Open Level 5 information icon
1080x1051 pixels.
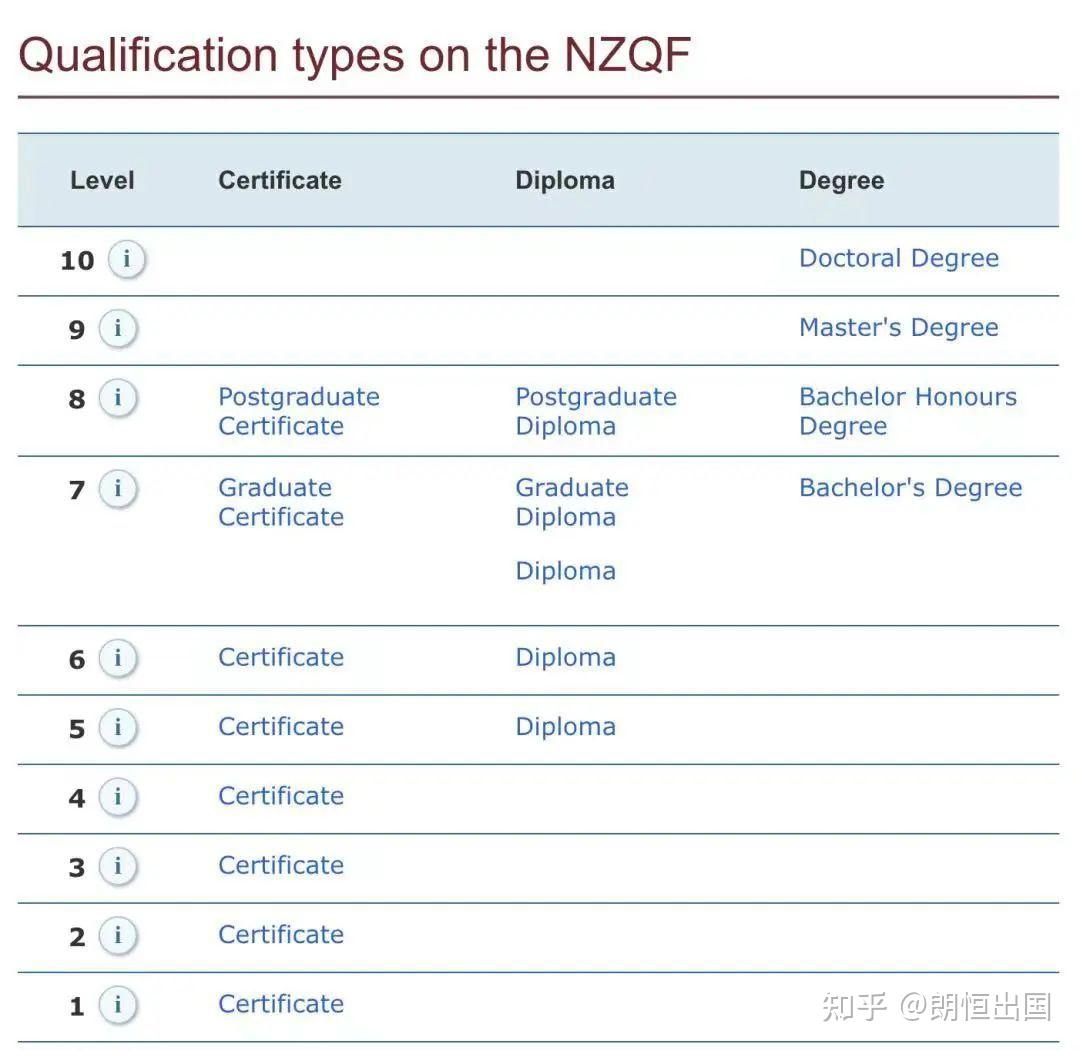pos(118,728)
